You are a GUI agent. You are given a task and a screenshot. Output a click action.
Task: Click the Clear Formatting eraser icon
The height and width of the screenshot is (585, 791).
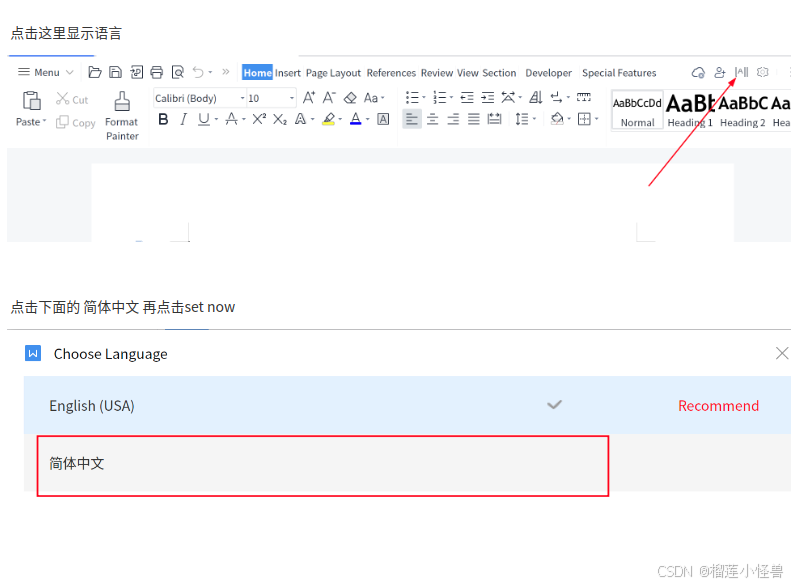coord(350,98)
